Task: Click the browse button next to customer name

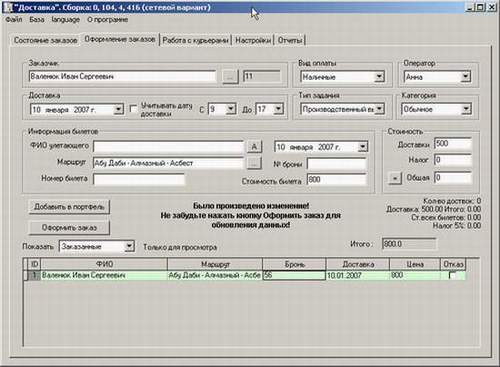Action: [230, 77]
